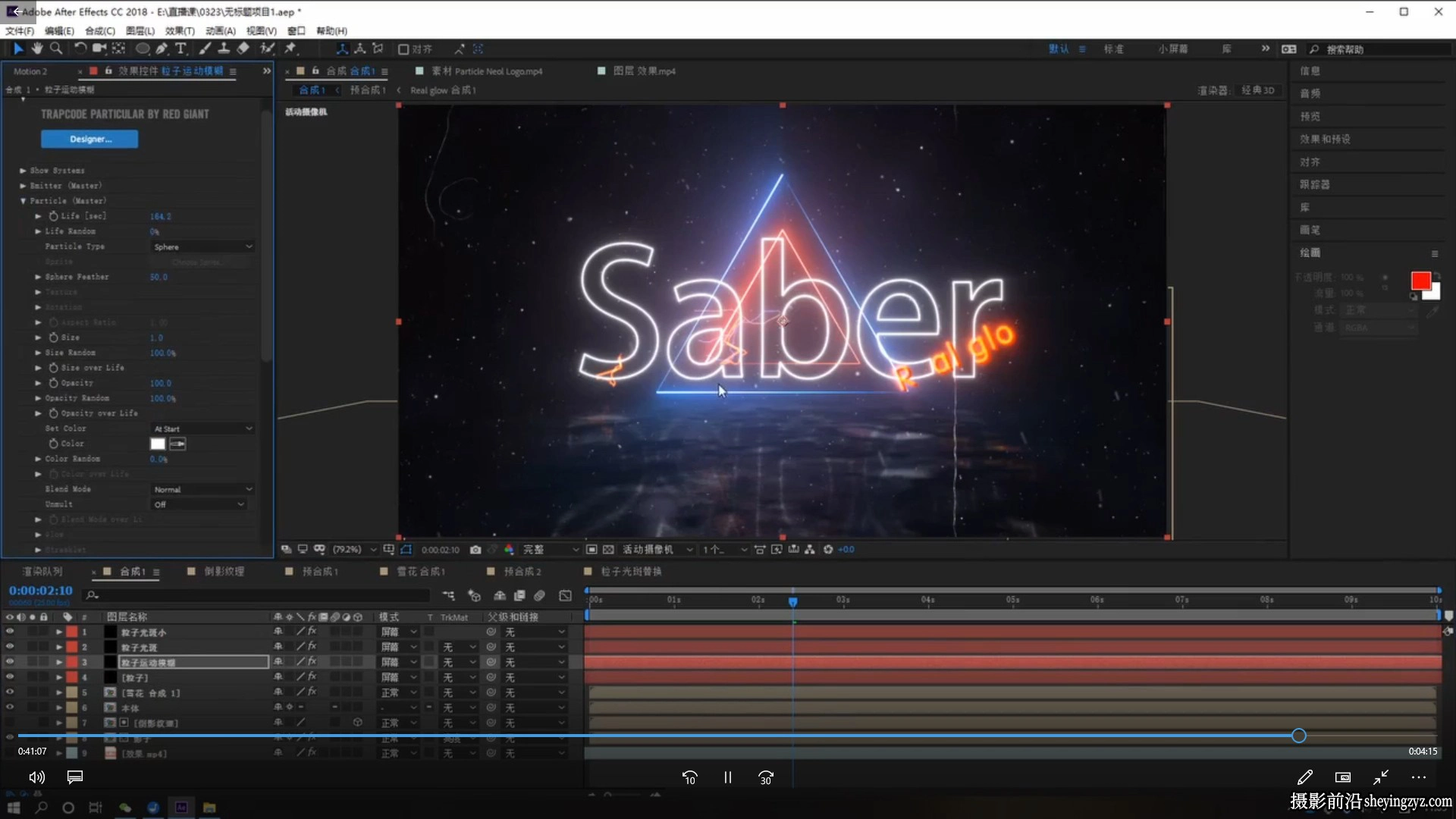Screen dimensions: 1456x819
Task: Open Windows Start menu
Action: (x=14, y=808)
